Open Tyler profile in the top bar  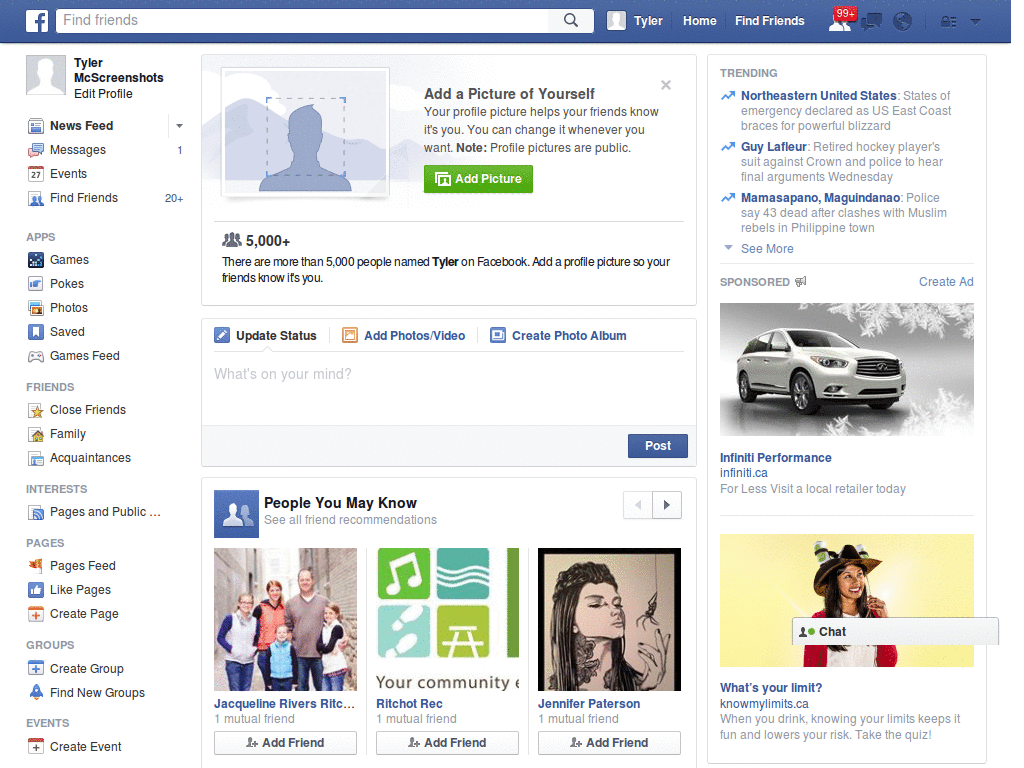635,21
